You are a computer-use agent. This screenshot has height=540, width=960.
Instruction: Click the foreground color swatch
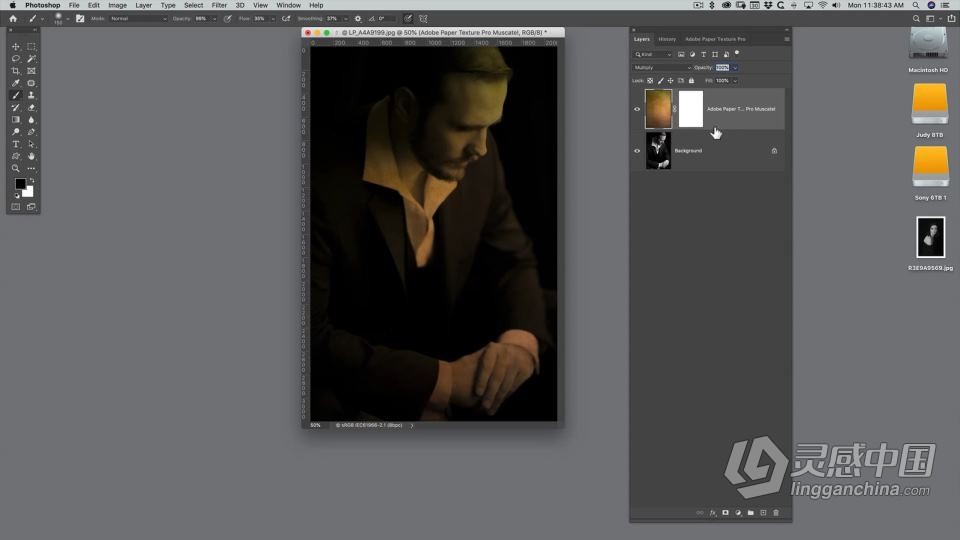[x=20, y=184]
